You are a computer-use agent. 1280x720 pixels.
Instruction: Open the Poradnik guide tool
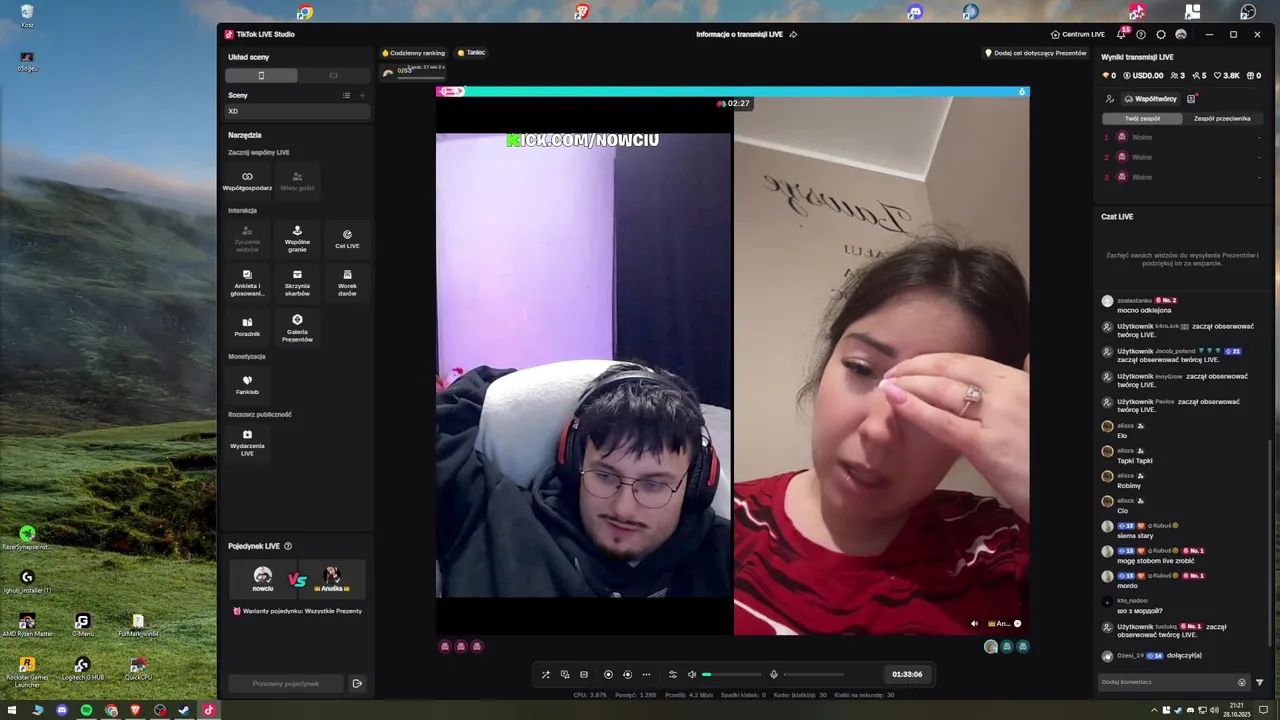(247, 327)
